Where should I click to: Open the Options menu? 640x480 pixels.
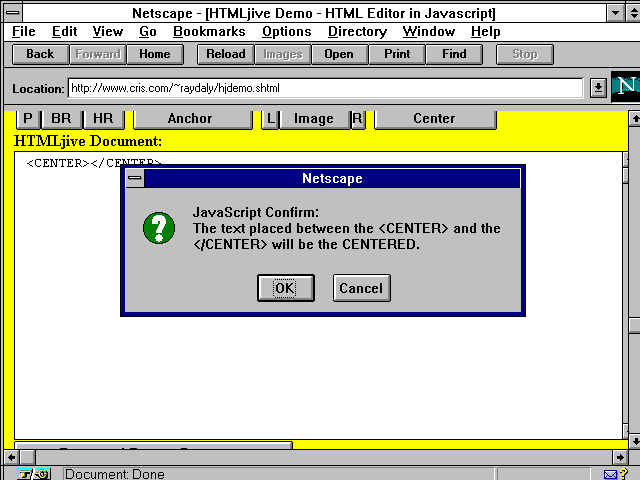click(x=287, y=31)
